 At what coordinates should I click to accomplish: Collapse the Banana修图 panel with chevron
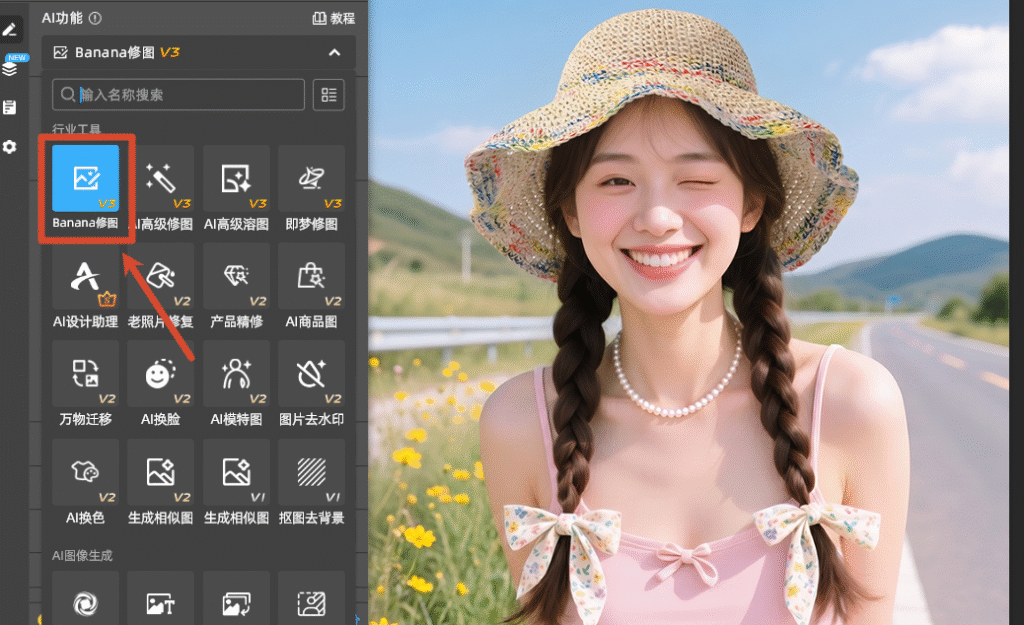coord(334,53)
